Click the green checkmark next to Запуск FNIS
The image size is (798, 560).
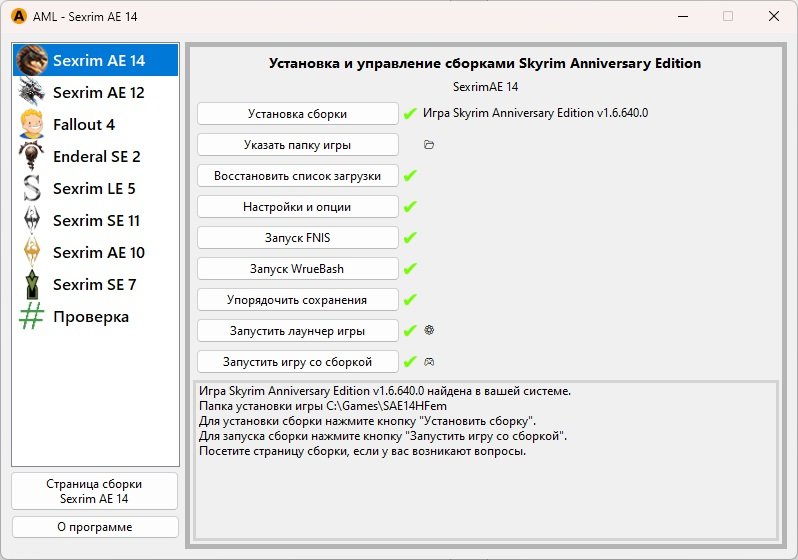click(x=410, y=238)
